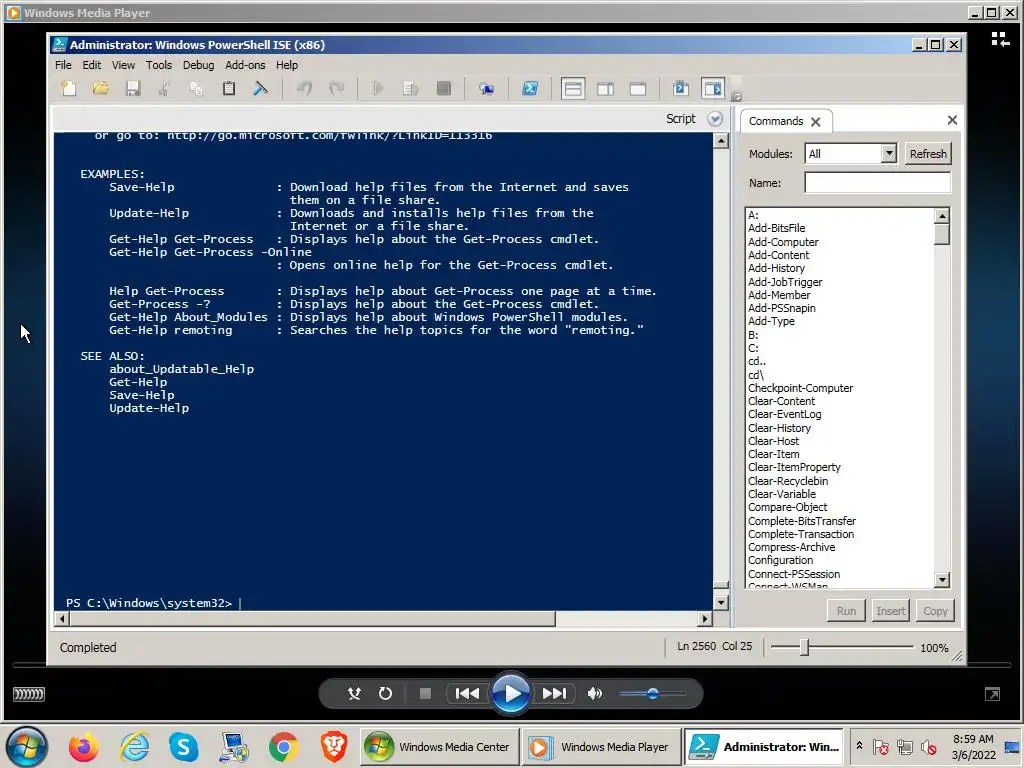This screenshot has height=768, width=1024.
Task: Click the Next track button in Media Player
Action: click(x=554, y=694)
